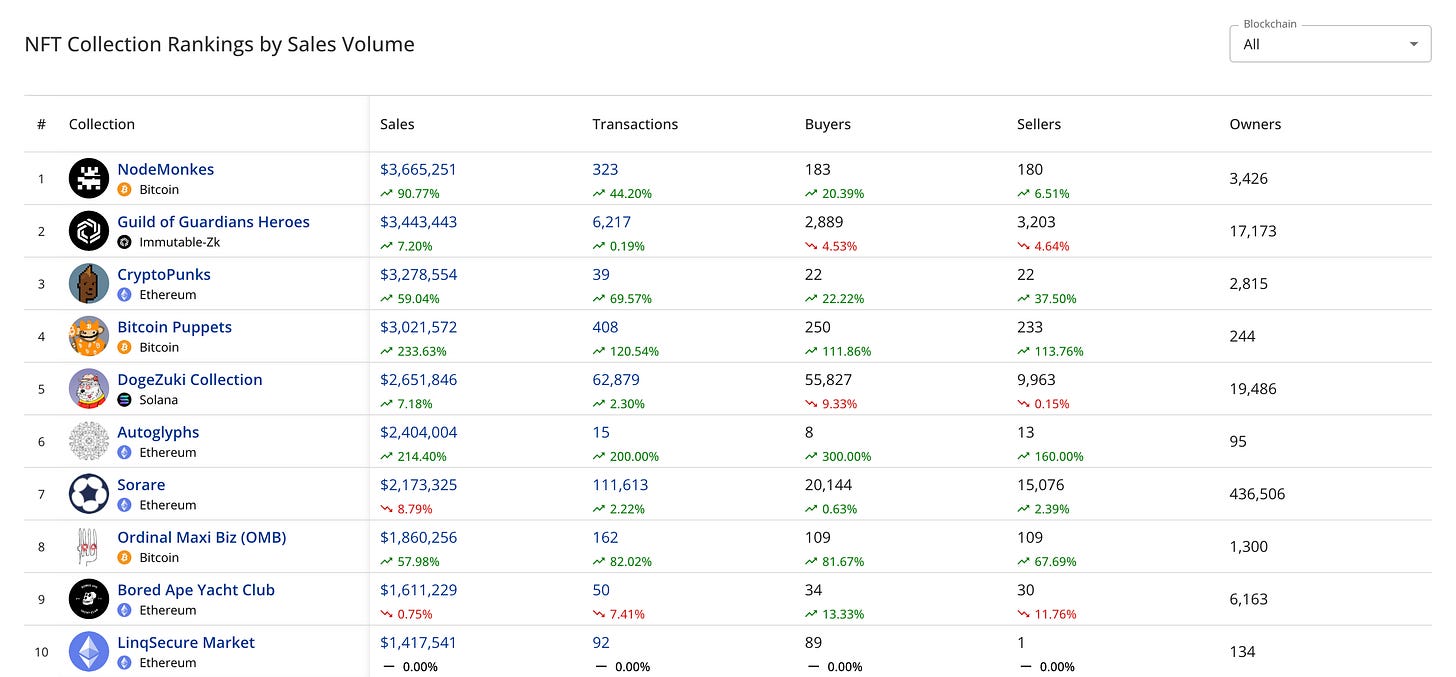Click DogeZuki sales value $2,651,846

coord(418,379)
